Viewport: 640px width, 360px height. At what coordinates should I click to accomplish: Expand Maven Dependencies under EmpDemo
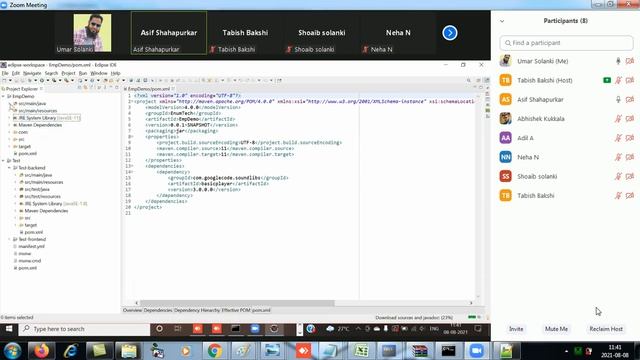point(9,125)
